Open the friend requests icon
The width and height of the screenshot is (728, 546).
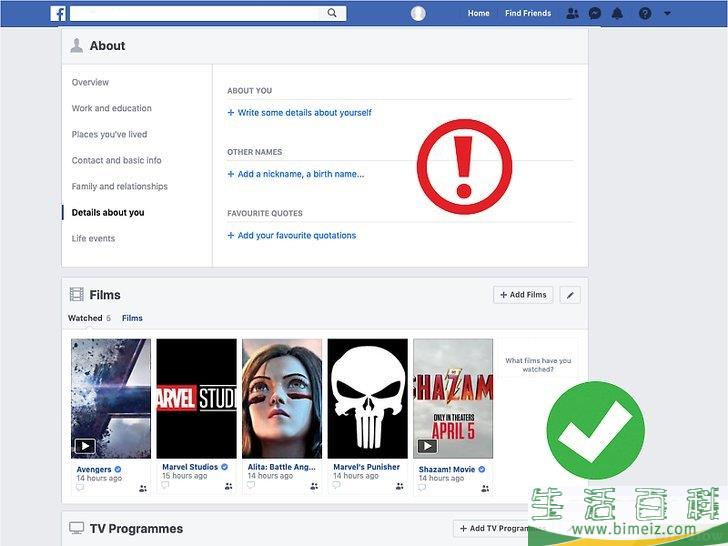point(572,13)
